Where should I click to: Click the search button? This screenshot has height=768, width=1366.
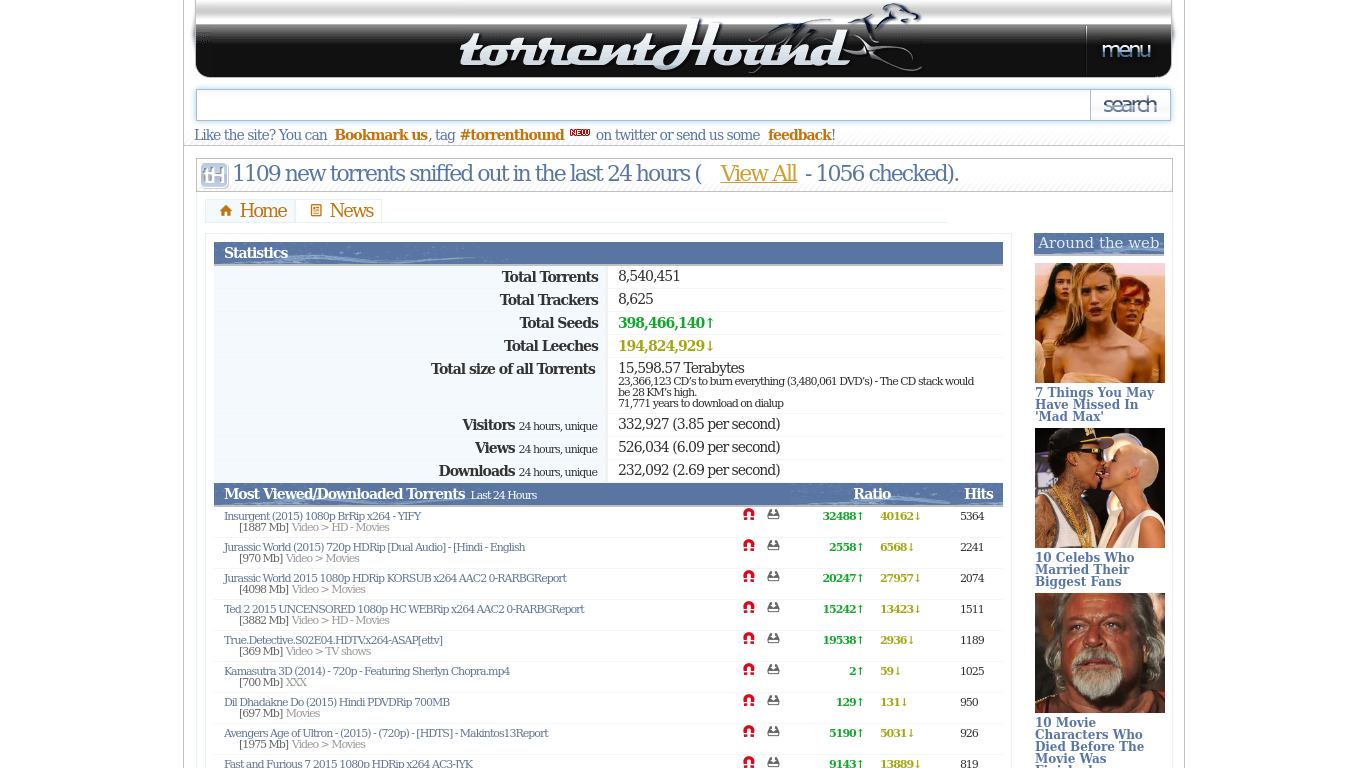pyautogui.click(x=1130, y=105)
